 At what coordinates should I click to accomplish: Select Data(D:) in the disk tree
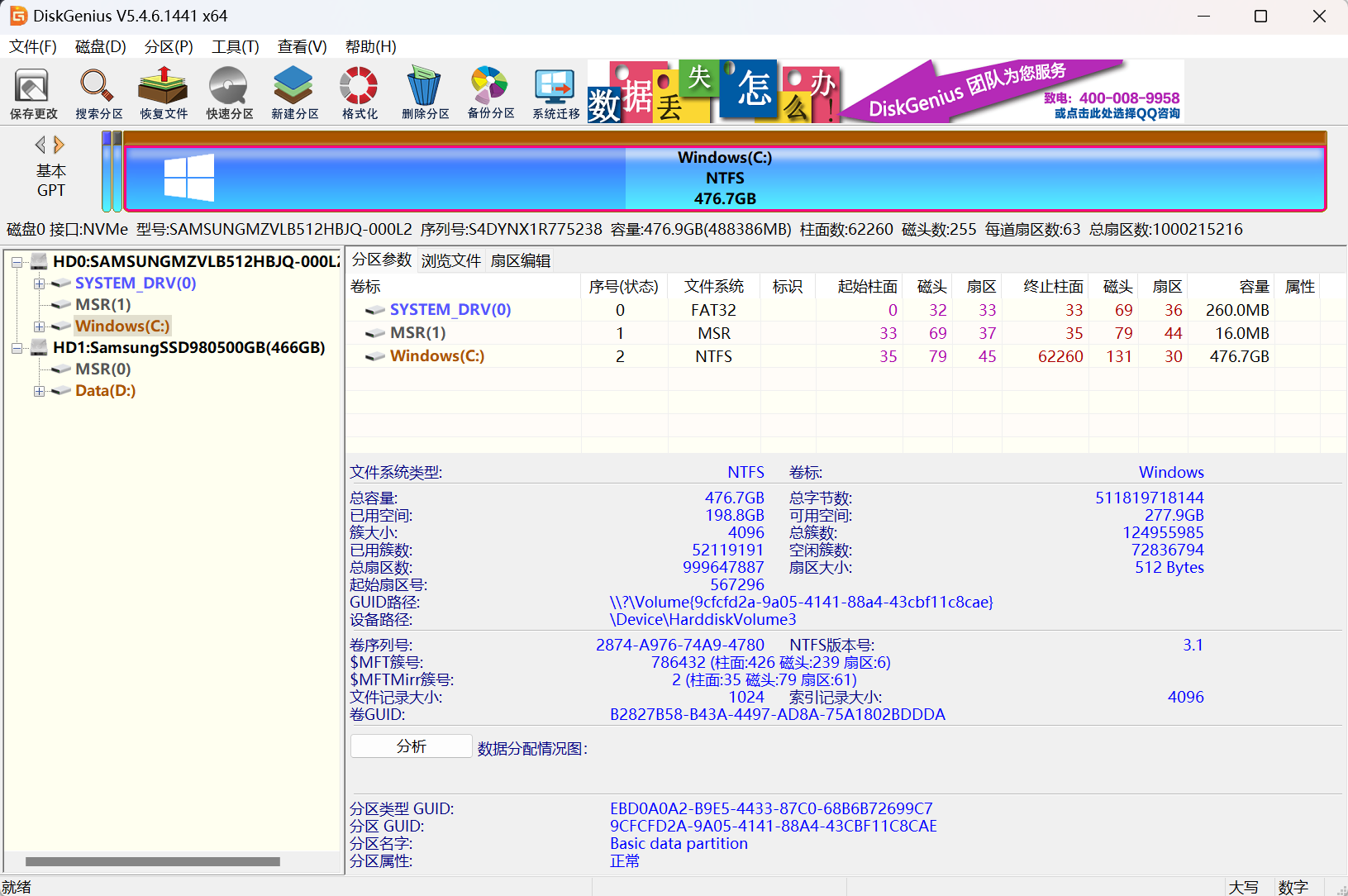pos(106,391)
